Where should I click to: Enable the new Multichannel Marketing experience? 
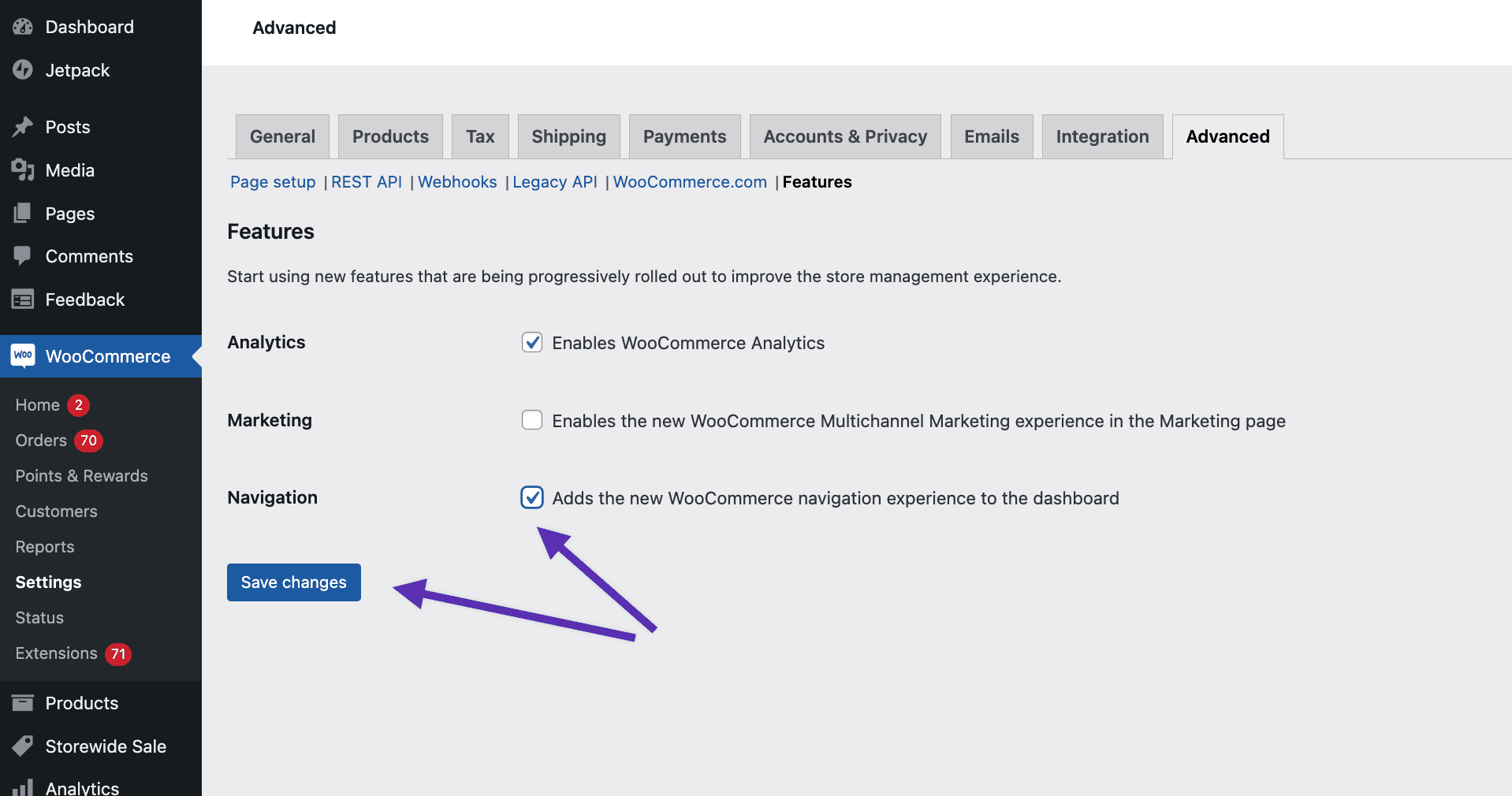tap(532, 420)
